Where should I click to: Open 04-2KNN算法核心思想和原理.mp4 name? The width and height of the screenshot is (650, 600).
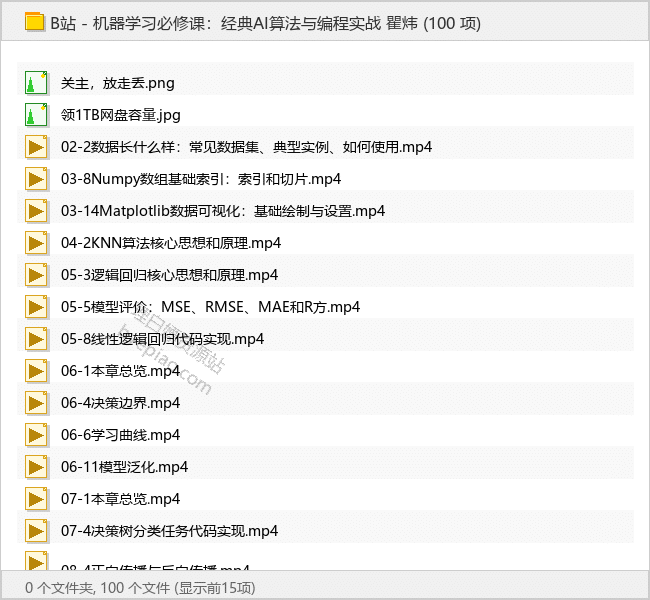click(171, 243)
